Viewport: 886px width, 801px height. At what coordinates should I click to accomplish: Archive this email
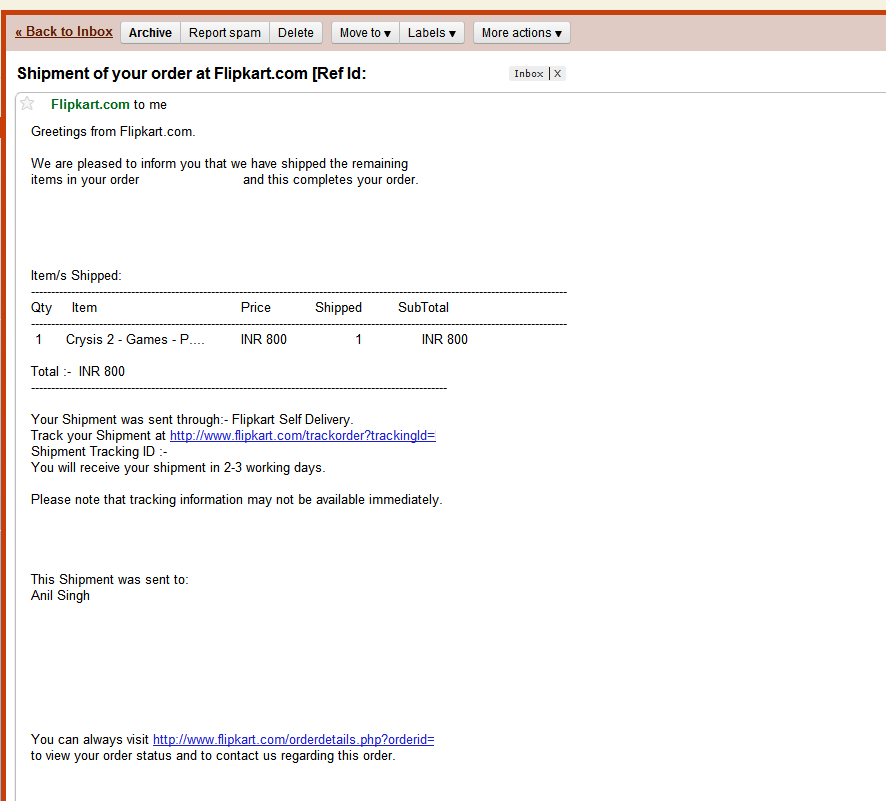(150, 33)
